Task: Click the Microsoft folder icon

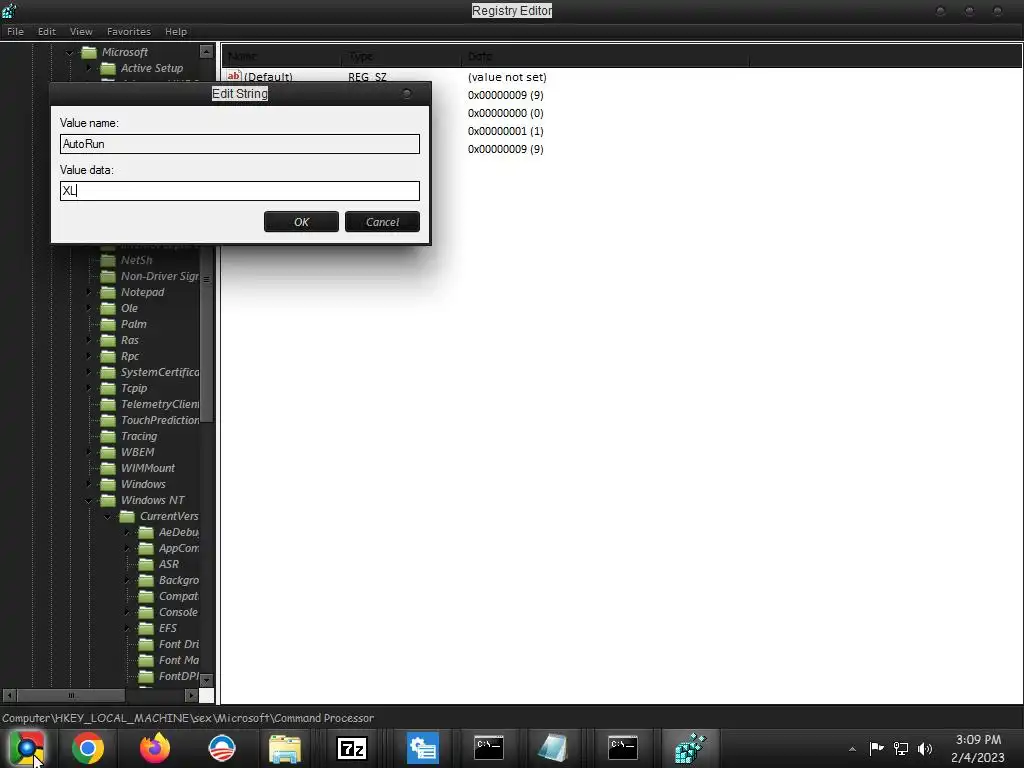Action: pyautogui.click(x=89, y=52)
